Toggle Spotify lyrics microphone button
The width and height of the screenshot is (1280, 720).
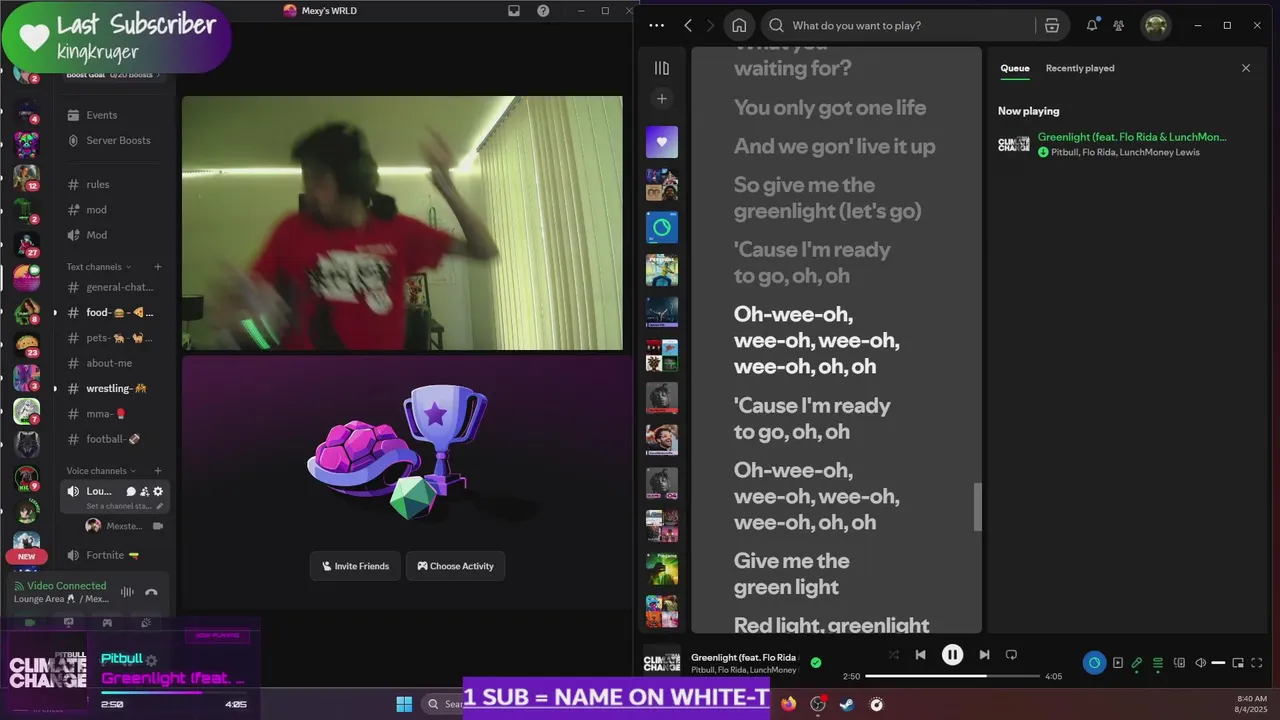[x=1137, y=663]
